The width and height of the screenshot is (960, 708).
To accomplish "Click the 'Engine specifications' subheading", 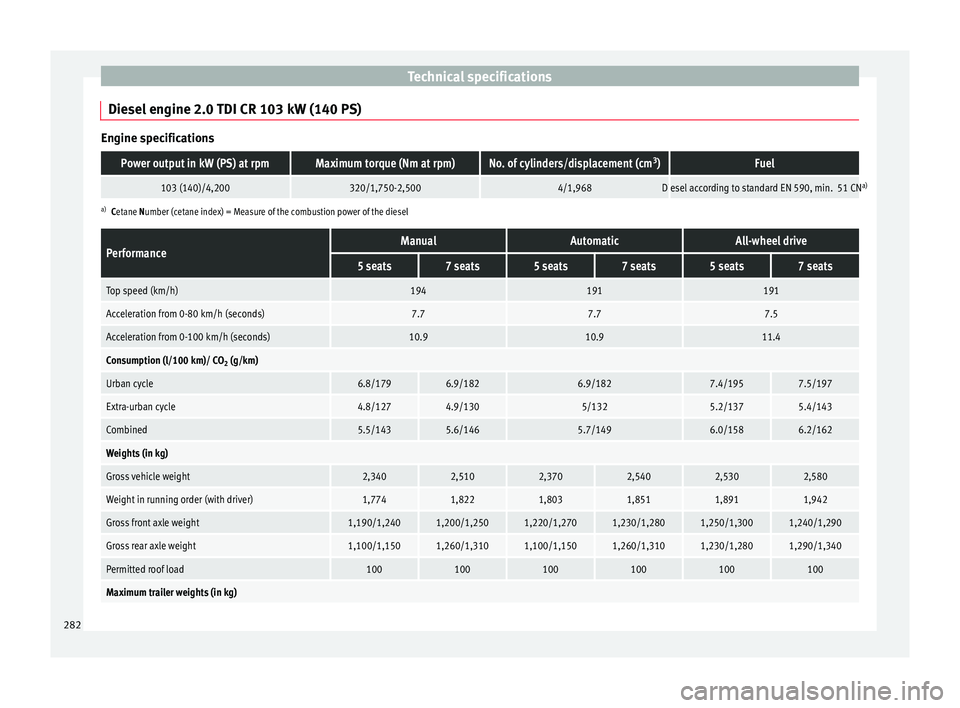I will (x=157, y=138).
